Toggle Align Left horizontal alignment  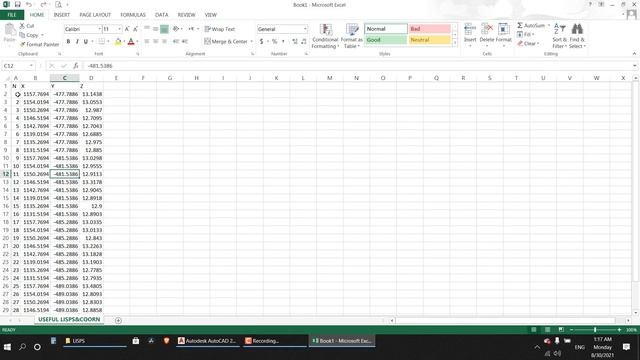(x=147, y=41)
